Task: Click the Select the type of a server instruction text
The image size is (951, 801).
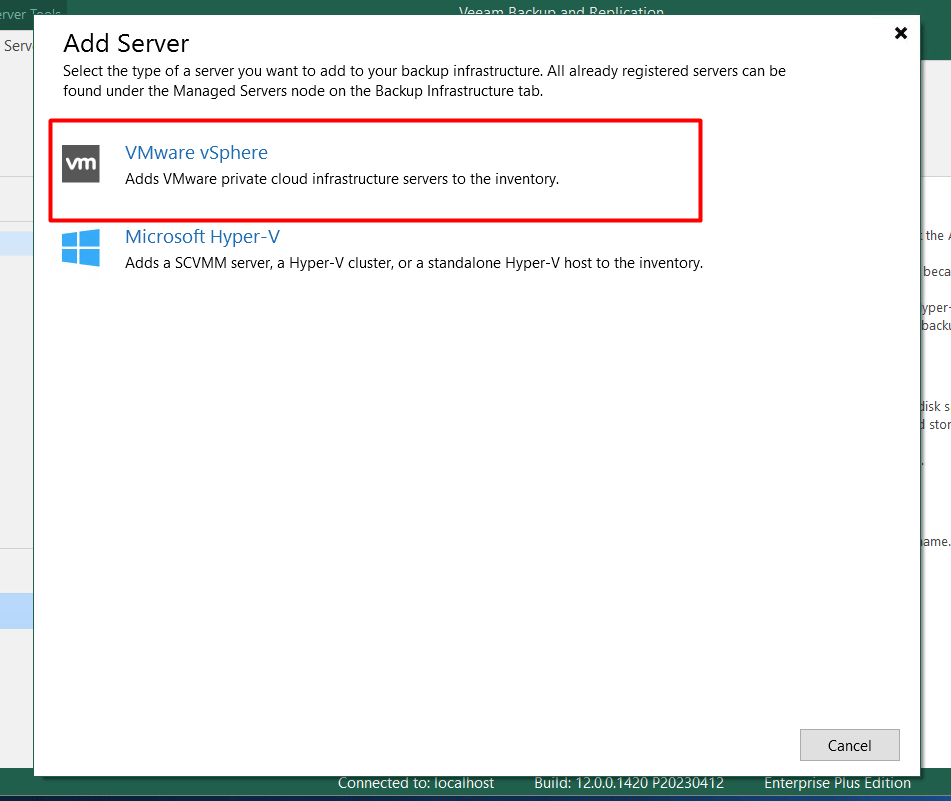Action: pos(424,81)
